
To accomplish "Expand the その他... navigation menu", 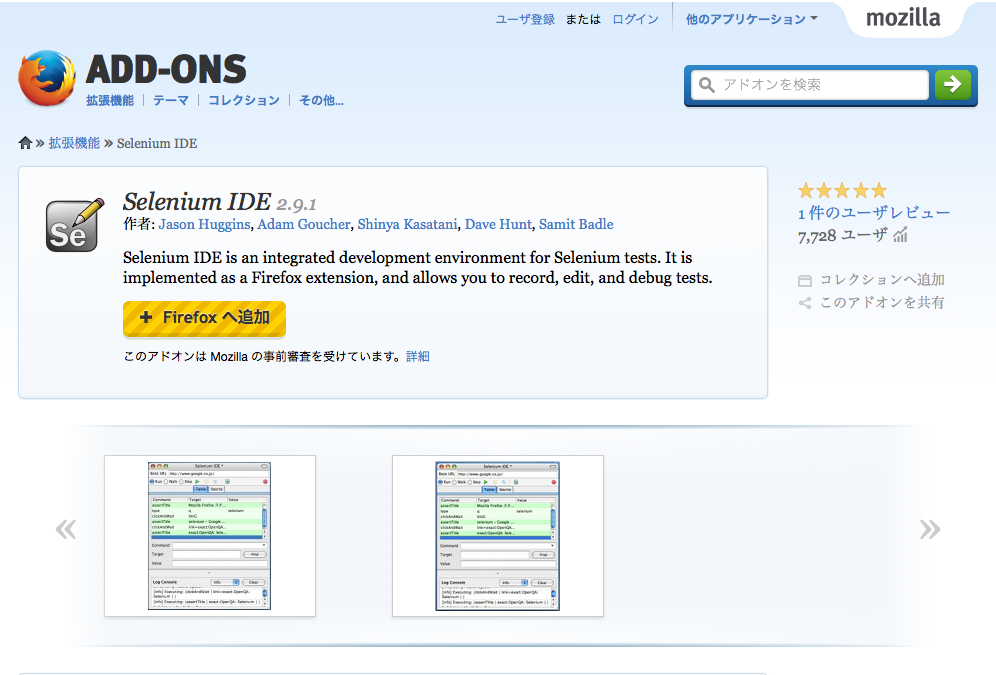I will coord(320,100).
